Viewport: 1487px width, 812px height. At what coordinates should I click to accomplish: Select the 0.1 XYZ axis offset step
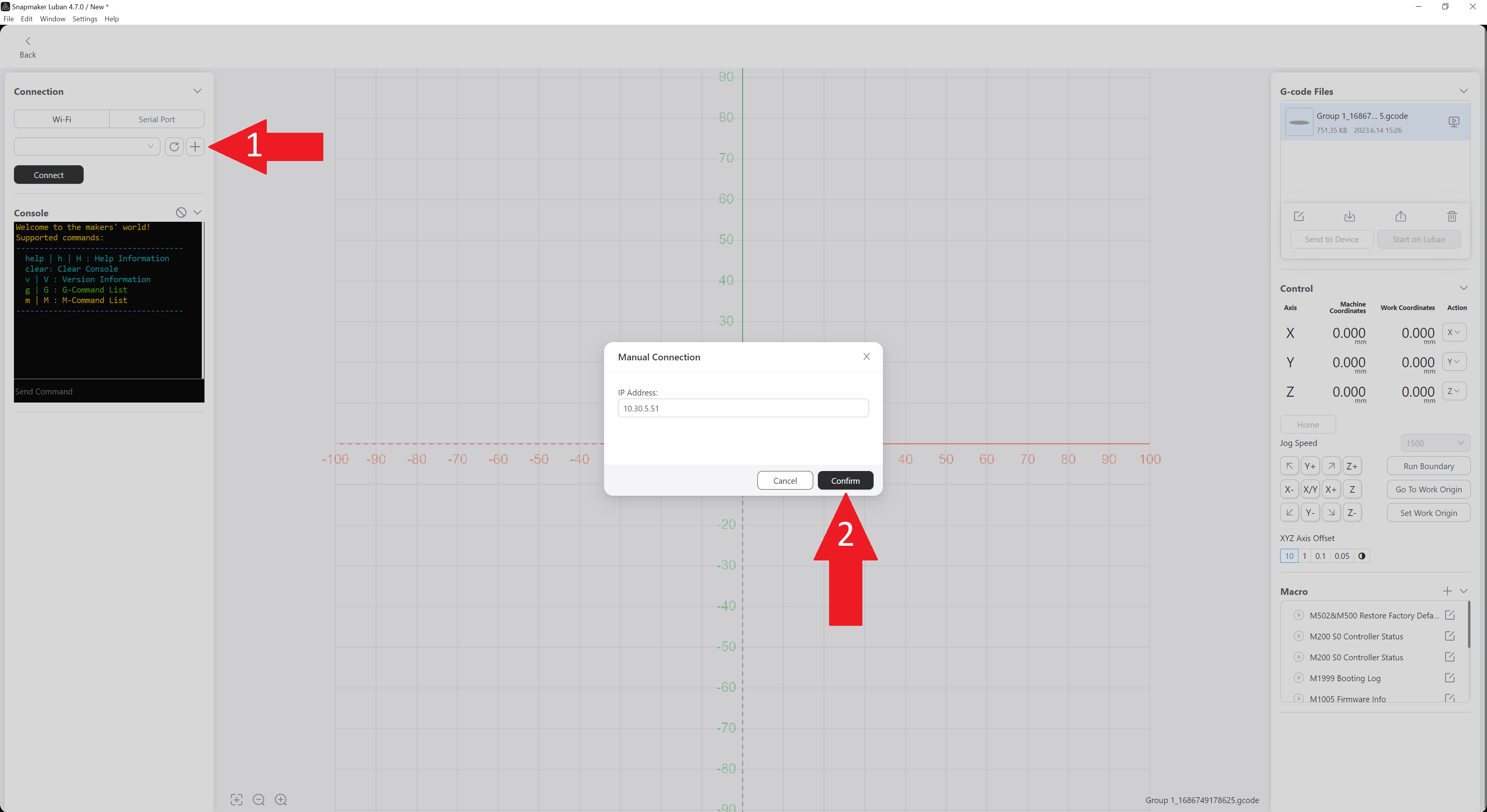pyautogui.click(x=1320, y=556)
